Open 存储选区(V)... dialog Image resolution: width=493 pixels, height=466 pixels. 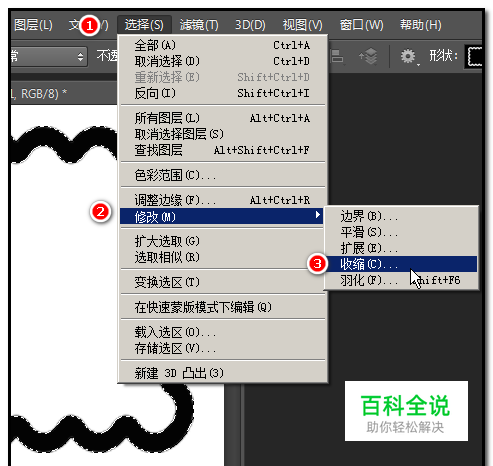point(222,348)
